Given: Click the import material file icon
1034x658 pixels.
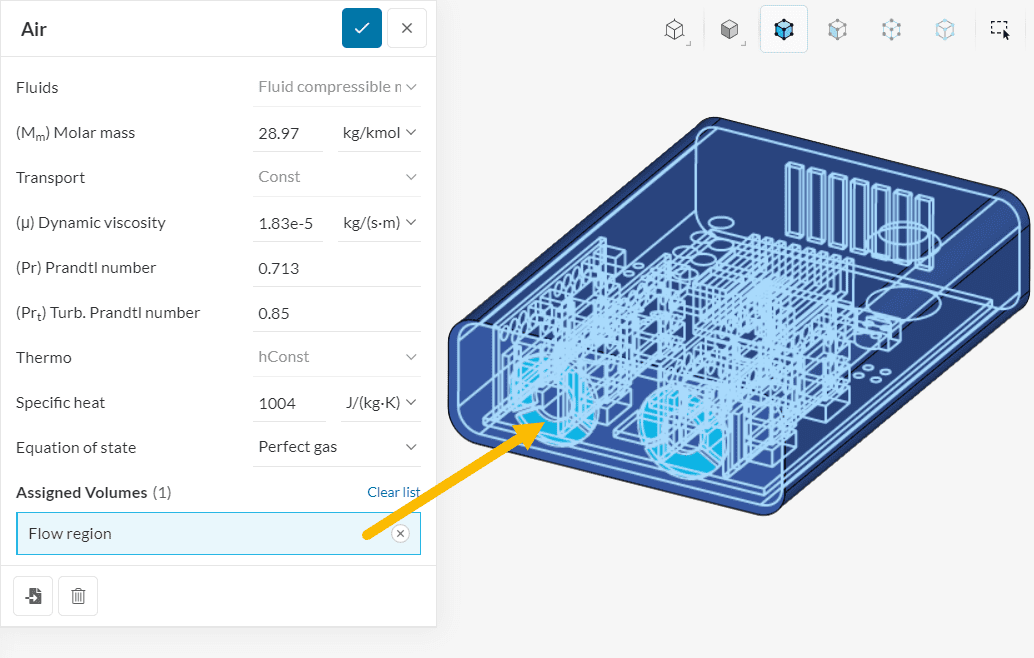Looking at the screenshot, I should click(33, 597).
